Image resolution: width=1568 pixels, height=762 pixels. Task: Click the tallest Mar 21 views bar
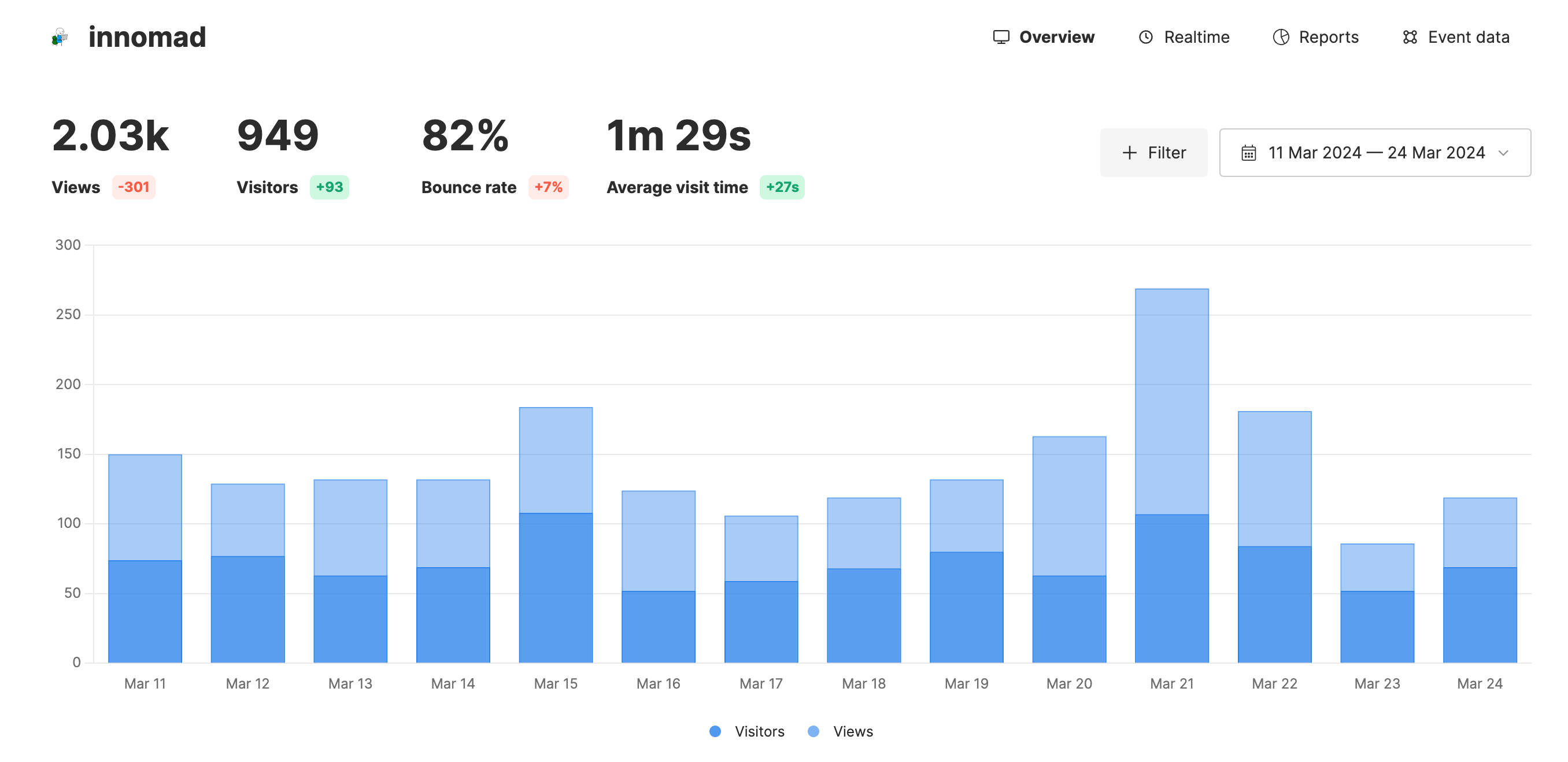1172,402
